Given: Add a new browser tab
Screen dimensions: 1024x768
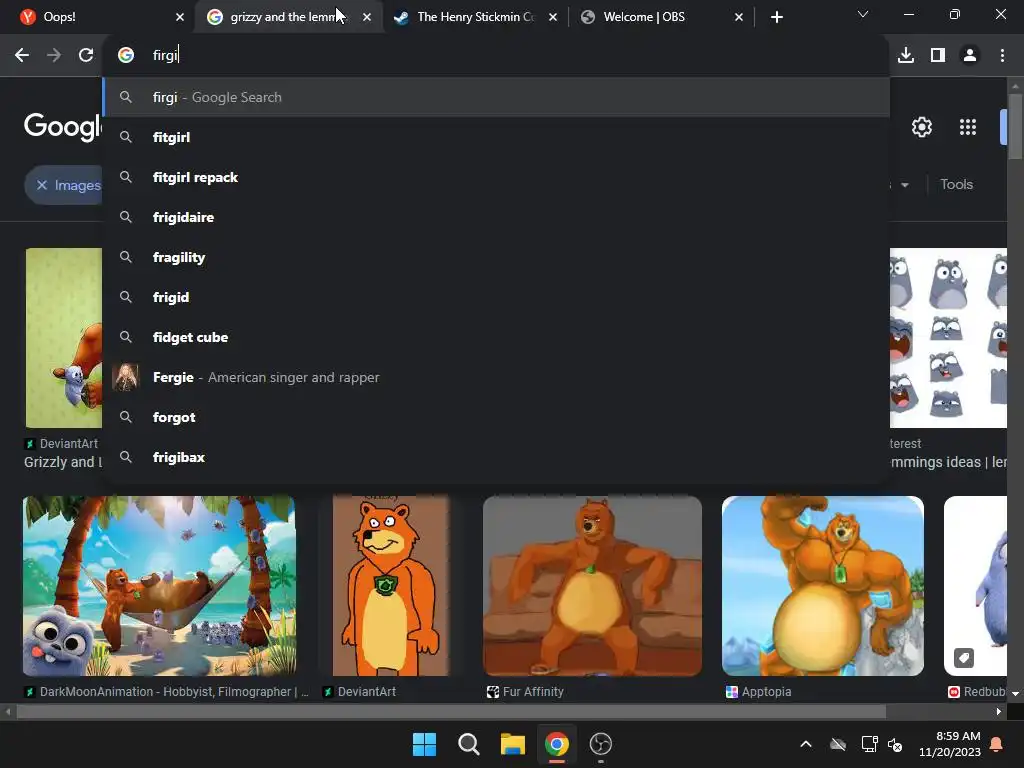Looking at the screenshot, I should tap(776, 17).
